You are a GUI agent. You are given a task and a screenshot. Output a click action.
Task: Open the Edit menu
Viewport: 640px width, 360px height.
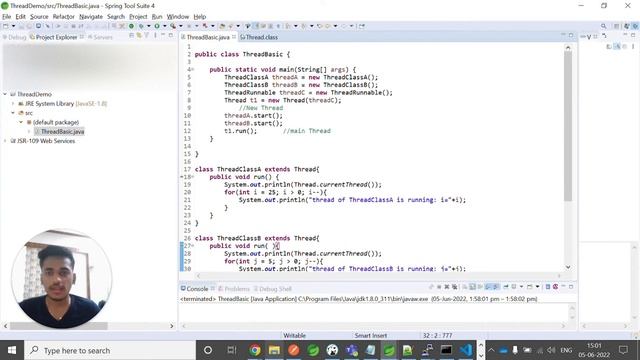(20, 16)
